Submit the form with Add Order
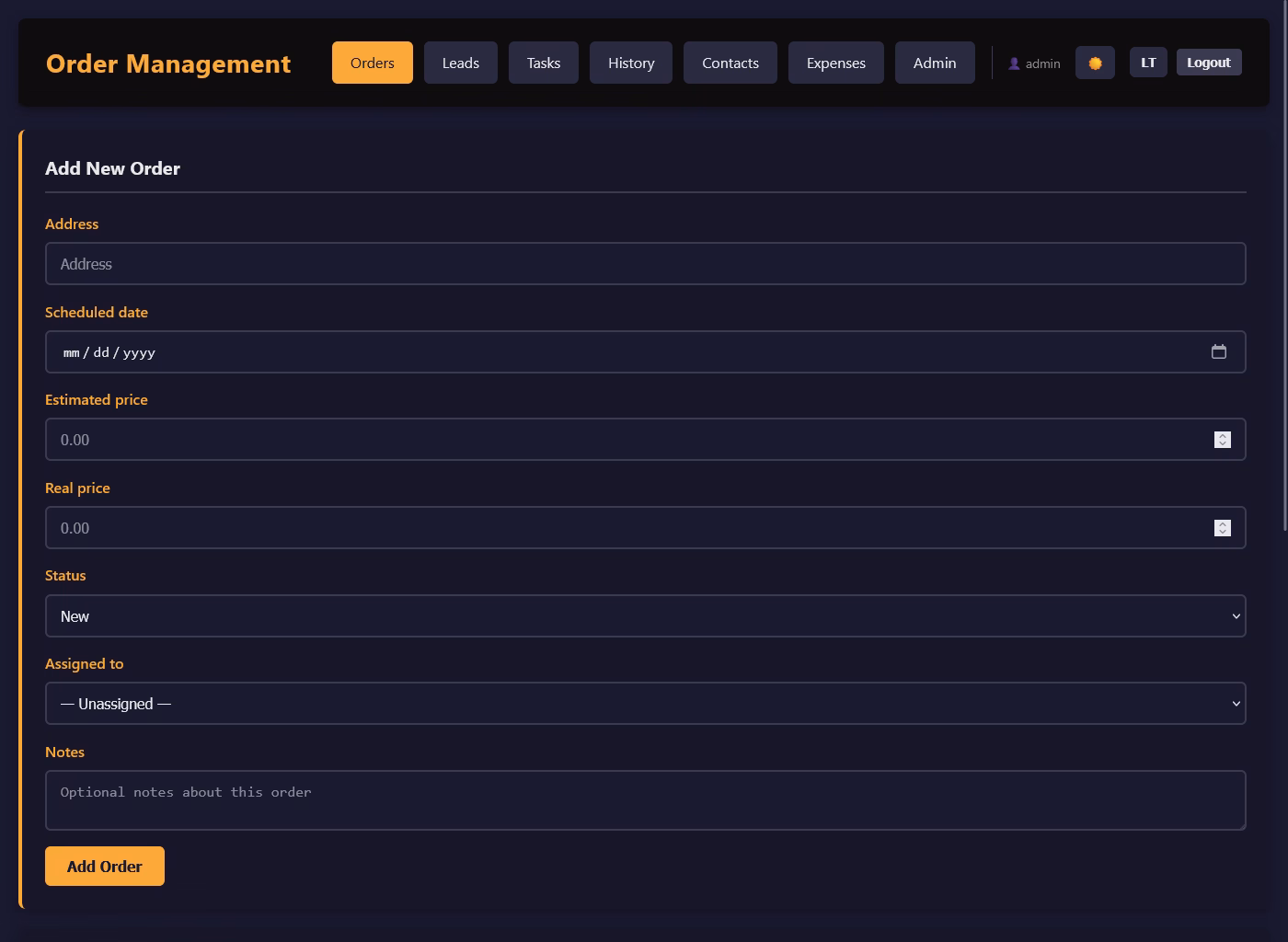Viewport: 1288px width, 942px height. 105,867
